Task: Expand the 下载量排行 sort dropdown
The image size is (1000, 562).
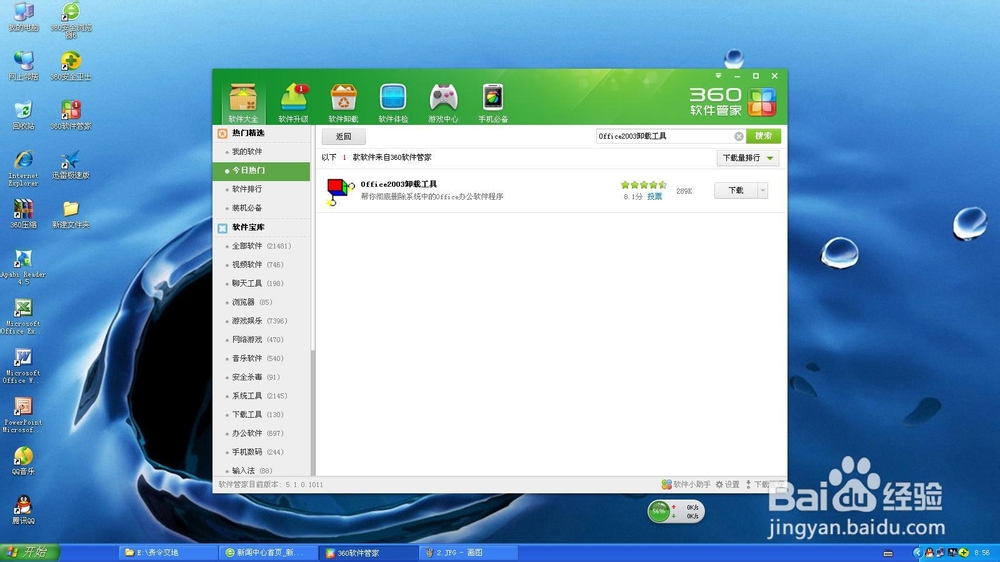Action: pos(747,158)
